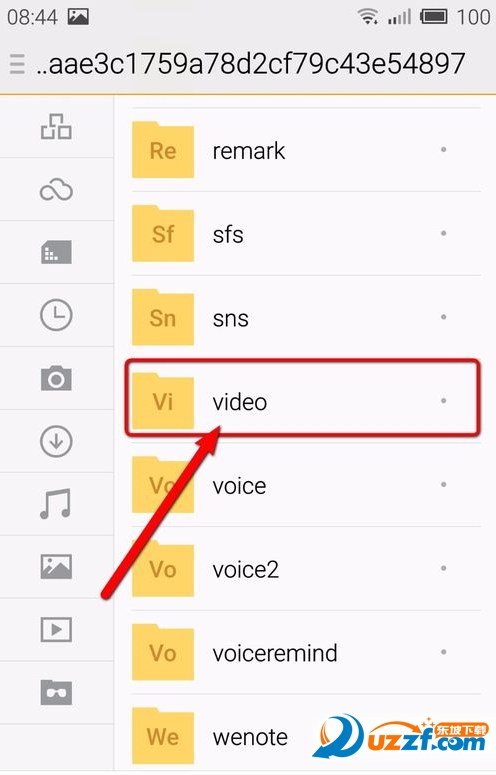Open the videos category play icon

tap(56, 629)
